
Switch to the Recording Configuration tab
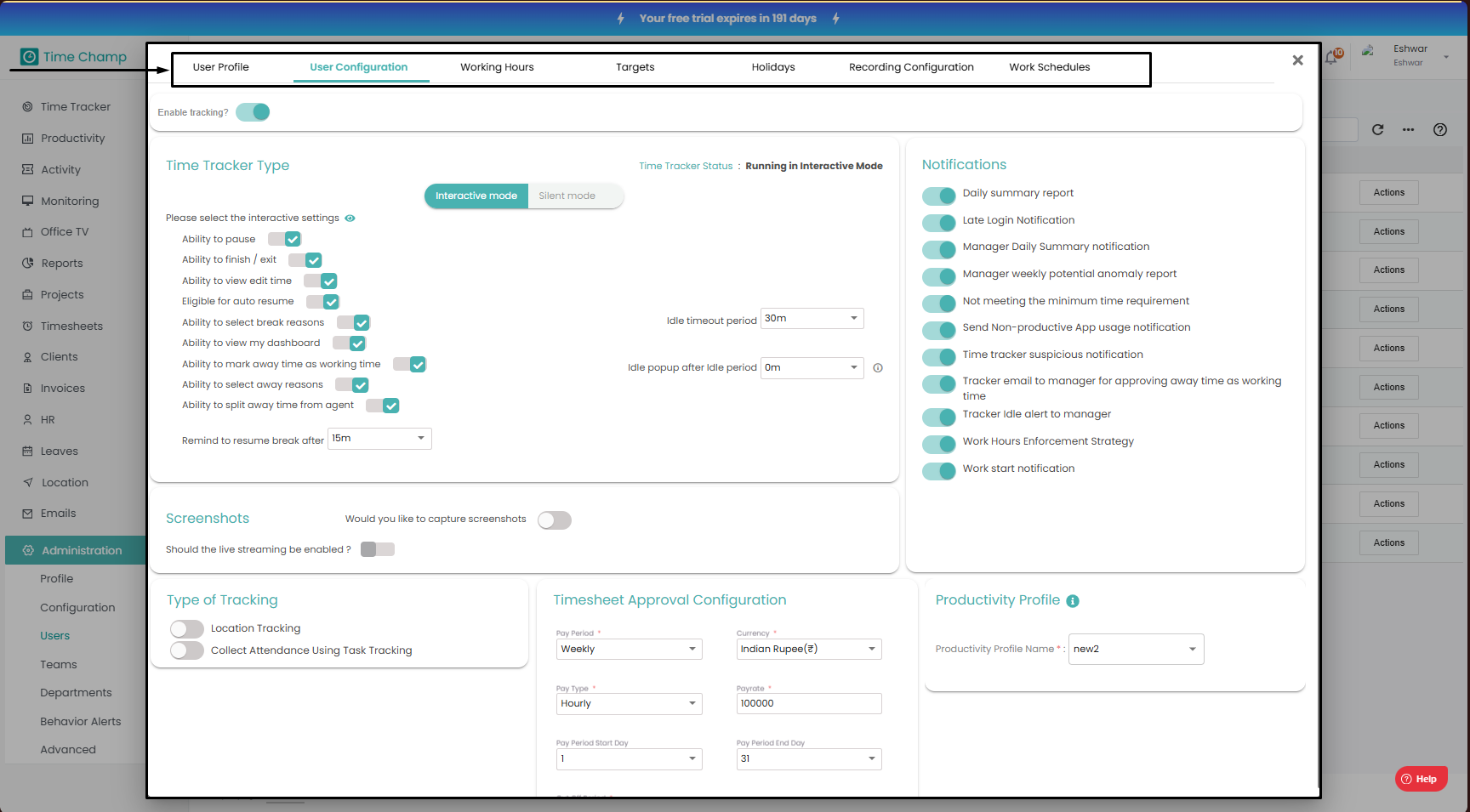[x=911, y=67]
